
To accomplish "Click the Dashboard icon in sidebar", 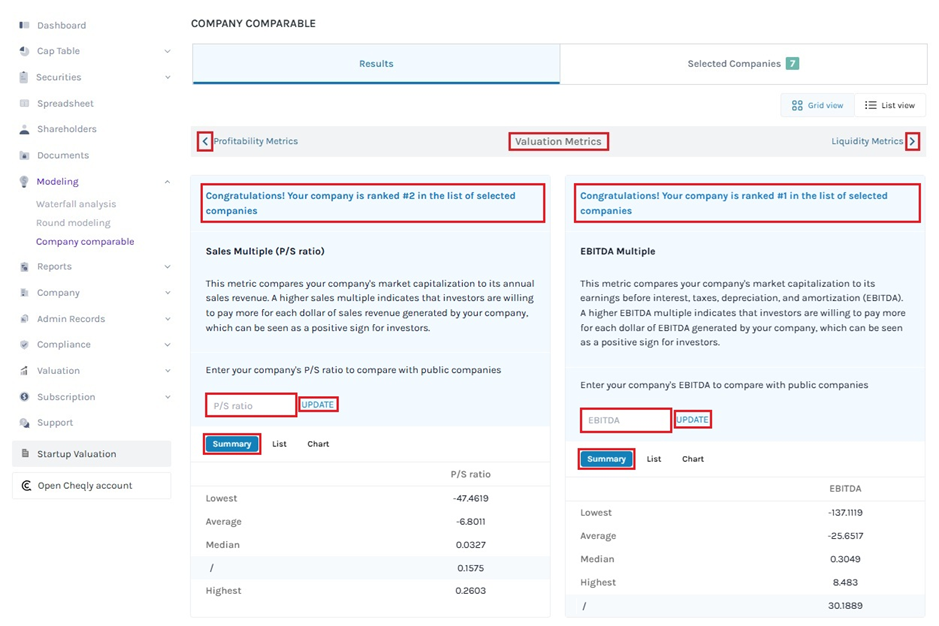I will (24, 25).
